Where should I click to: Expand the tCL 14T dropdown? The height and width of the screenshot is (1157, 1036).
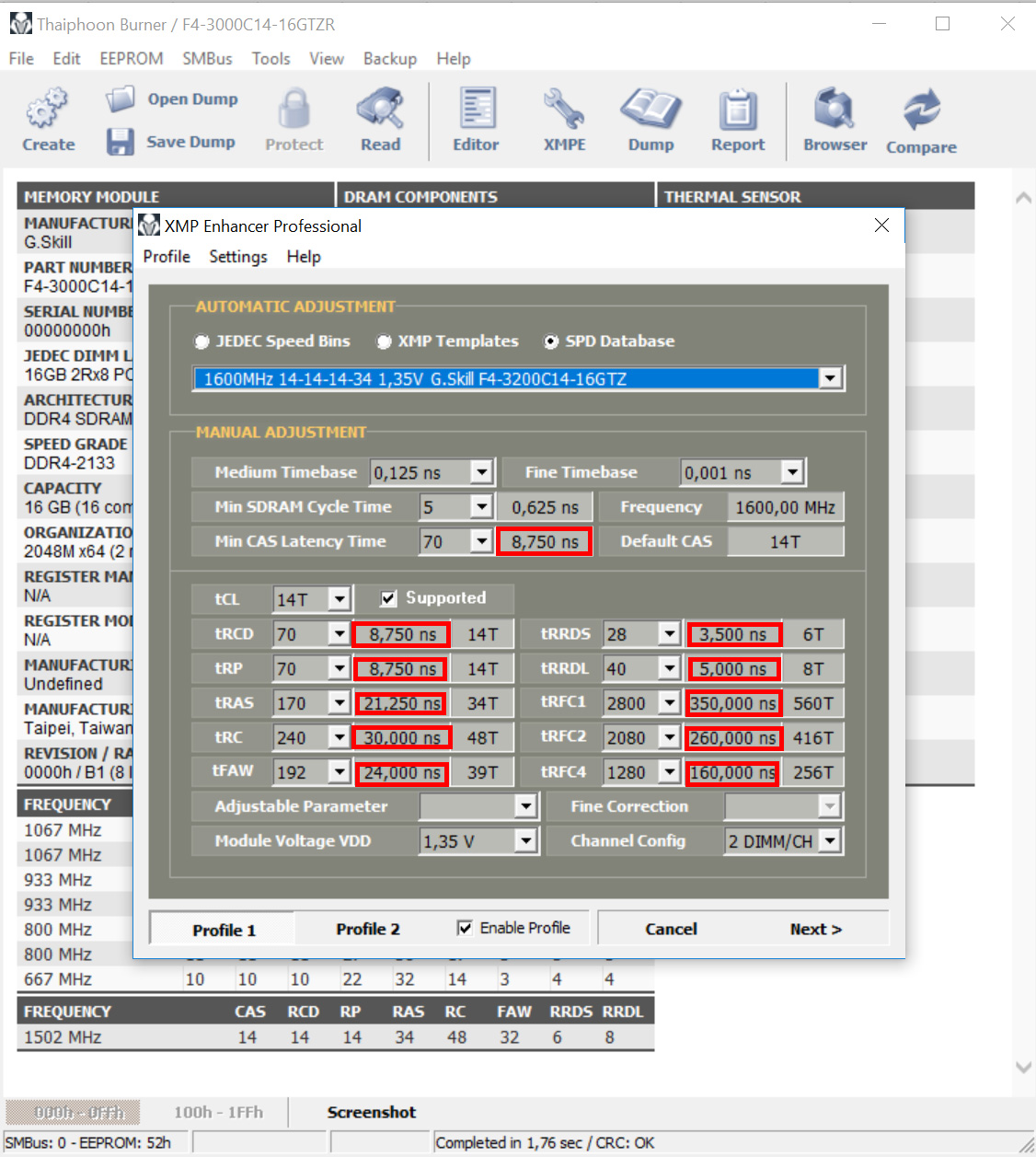pyautogui.click(x=340, y=599)
